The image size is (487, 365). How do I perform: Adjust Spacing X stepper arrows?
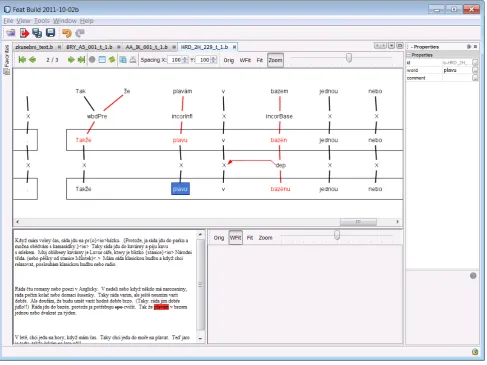click(185, 60)
